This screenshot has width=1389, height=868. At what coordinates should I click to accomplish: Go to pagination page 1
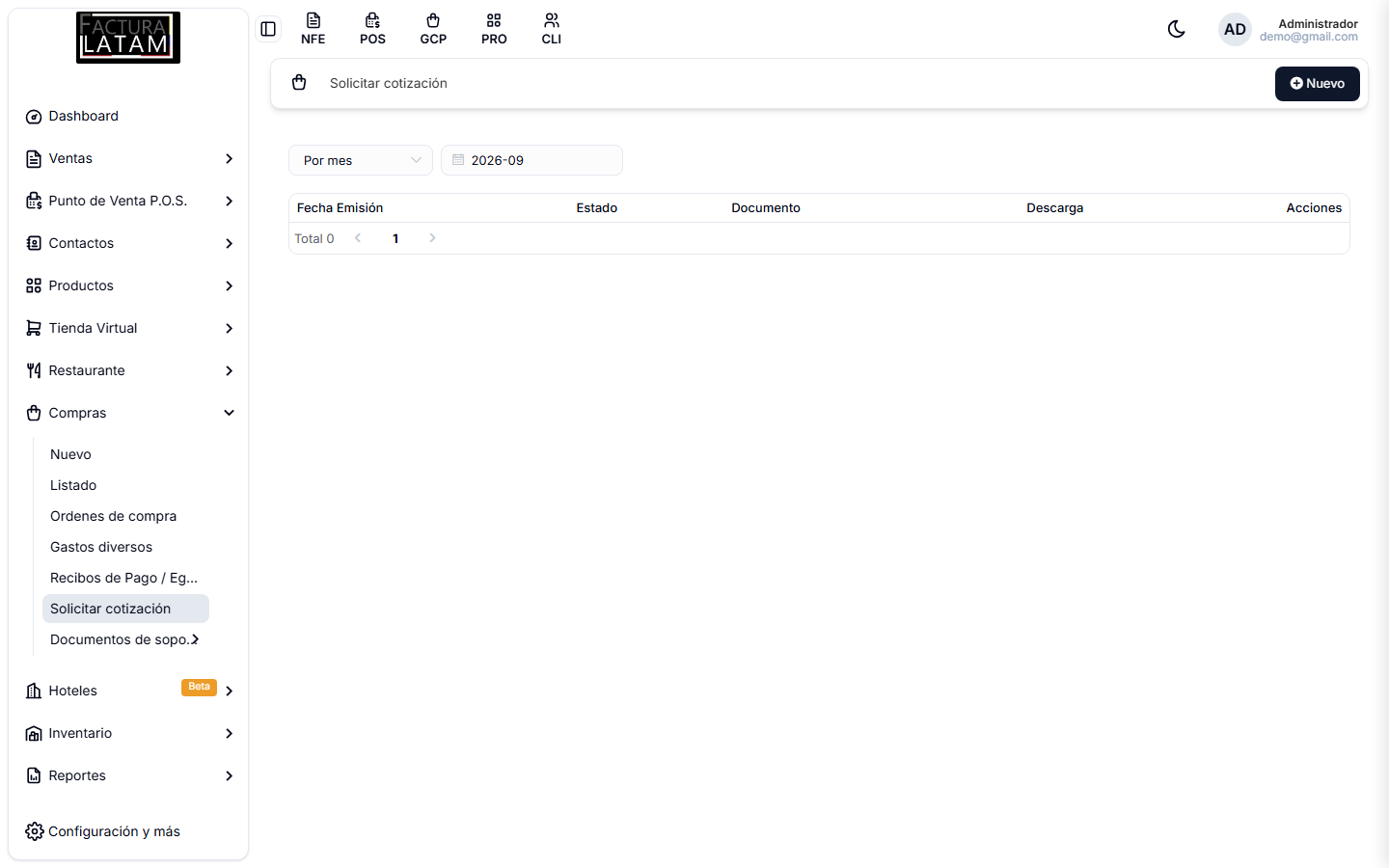(395, 238)
